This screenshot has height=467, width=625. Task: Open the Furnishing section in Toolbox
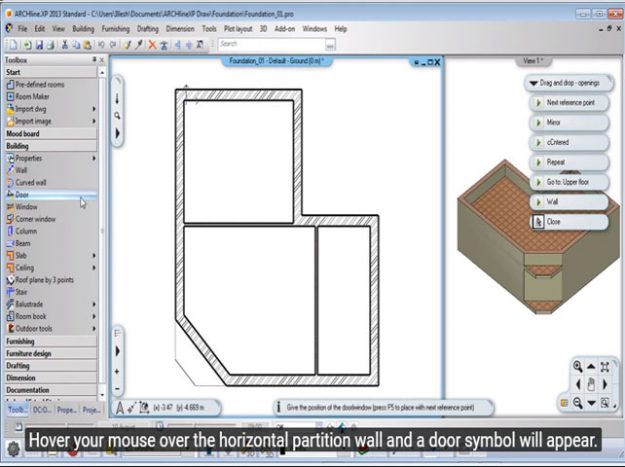click(20, 341)
